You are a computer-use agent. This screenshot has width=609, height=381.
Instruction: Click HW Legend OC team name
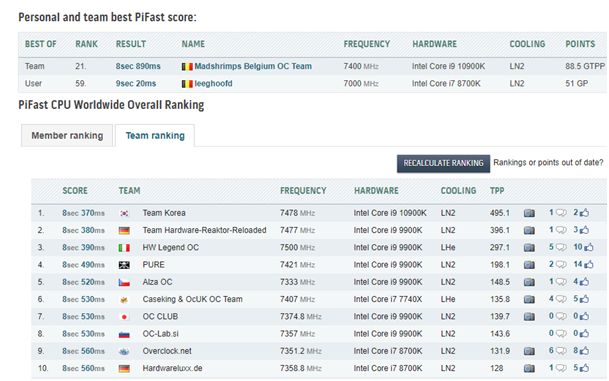click(x=171, y=247)
